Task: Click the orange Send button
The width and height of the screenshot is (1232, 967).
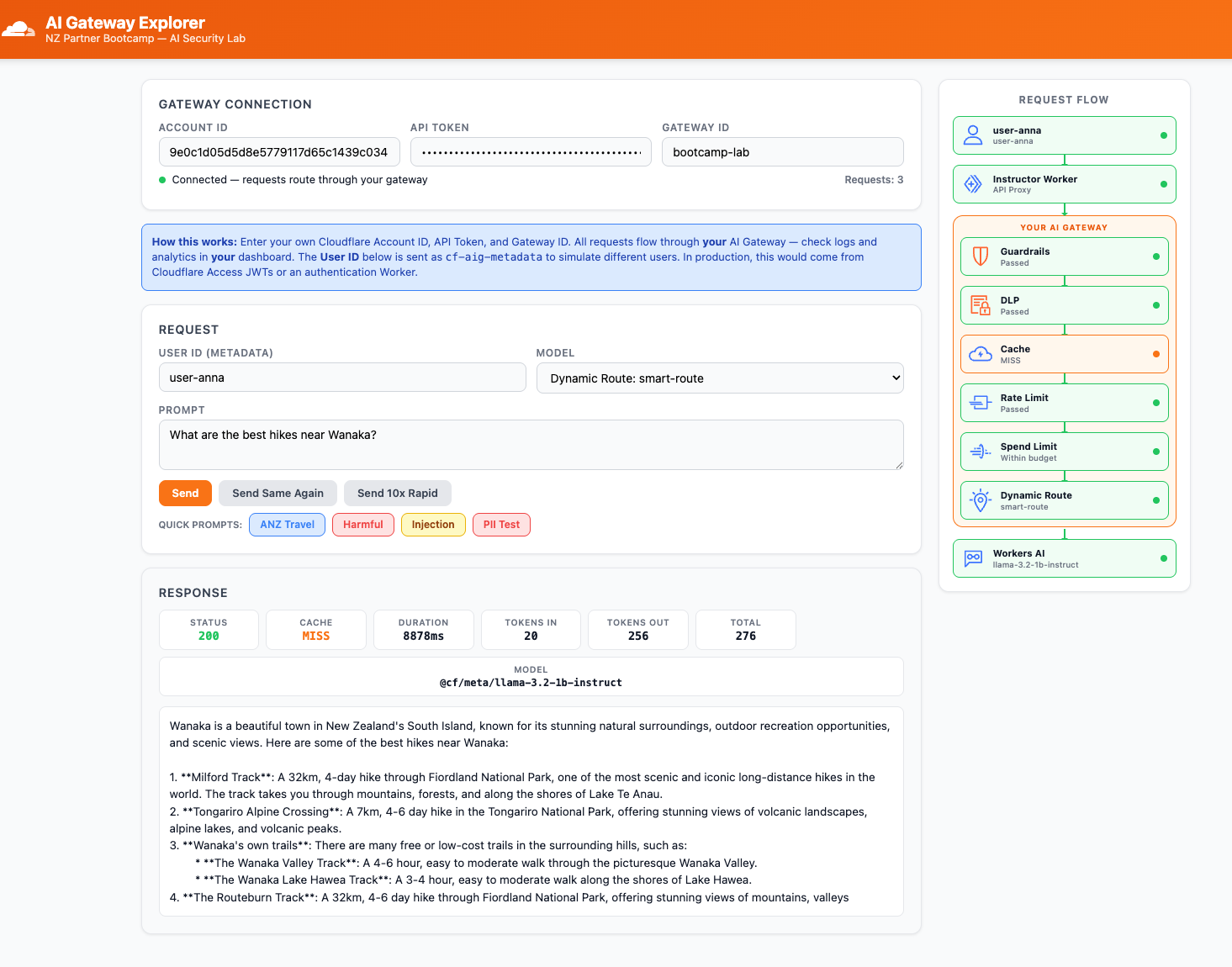Action: coord(185,494)
